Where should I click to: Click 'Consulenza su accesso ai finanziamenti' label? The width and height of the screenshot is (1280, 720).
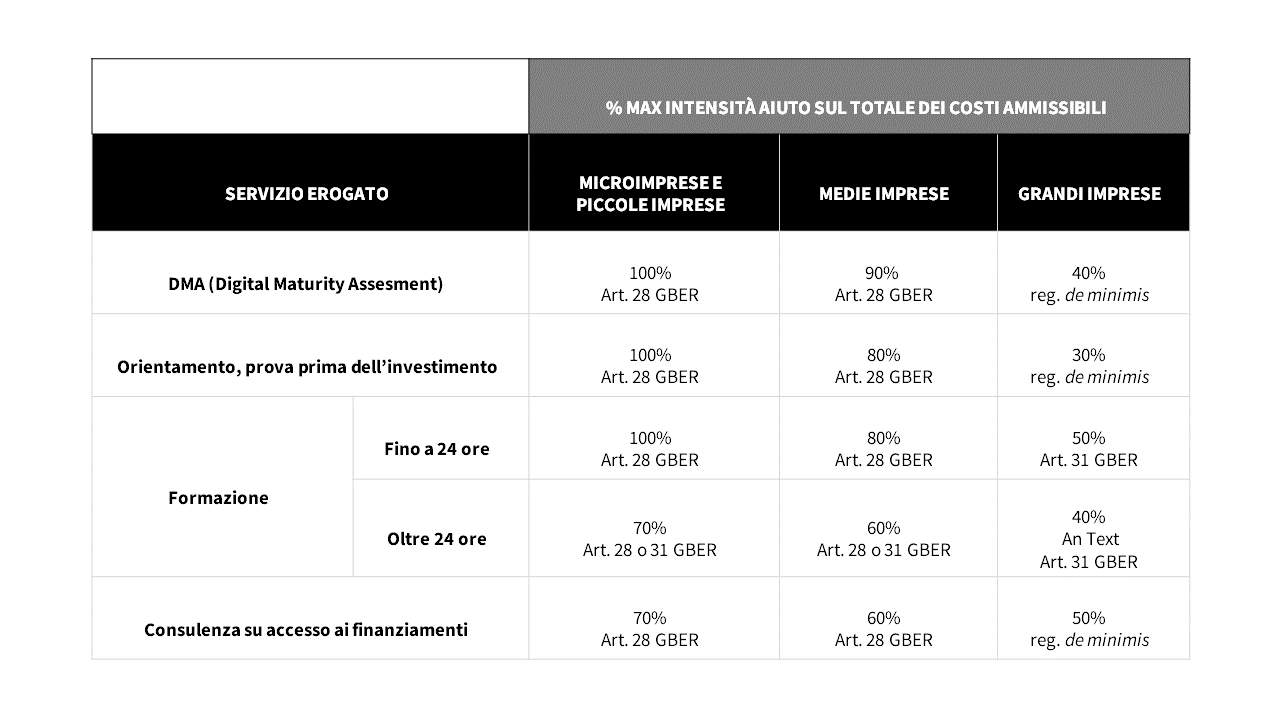(306, 630)
